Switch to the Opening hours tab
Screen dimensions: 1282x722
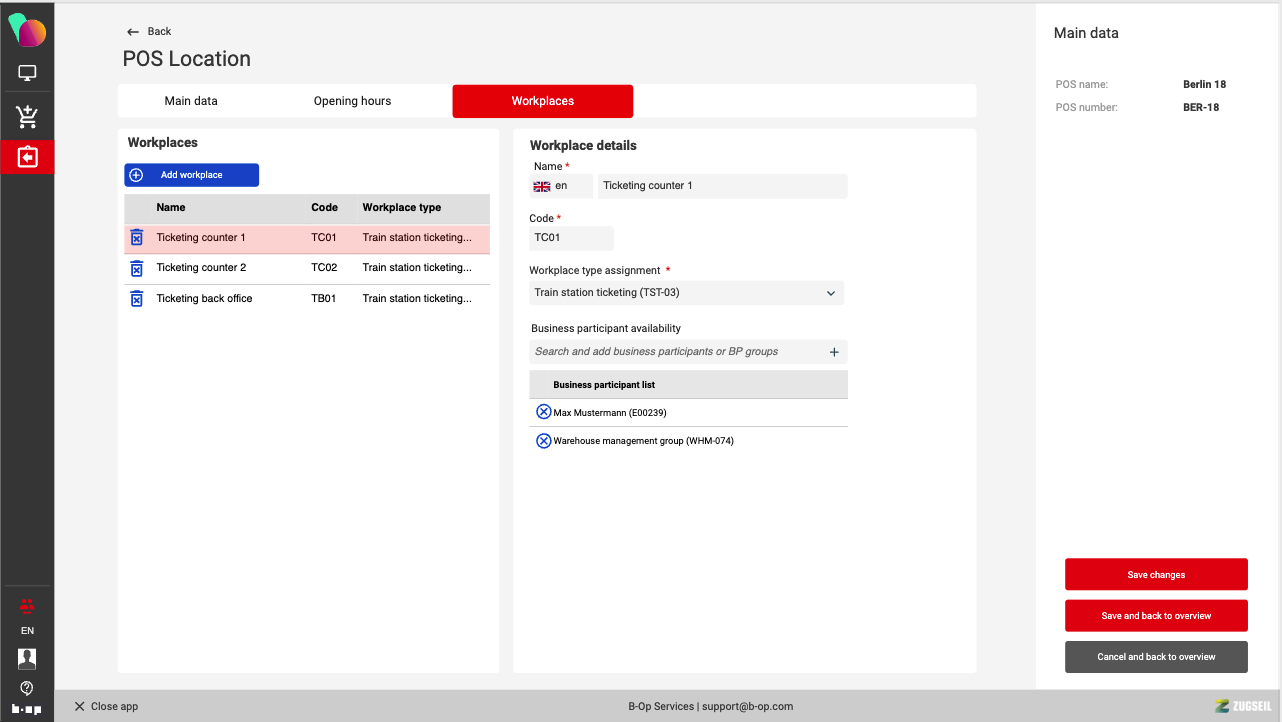coord(352,101)
